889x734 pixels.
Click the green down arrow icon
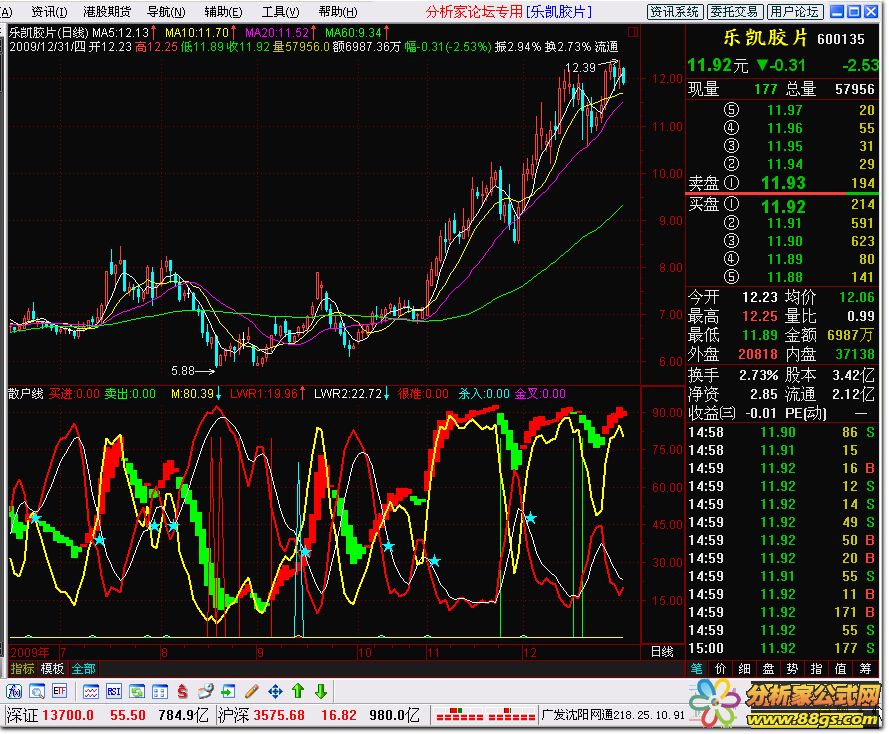click(x=321, y=691)
